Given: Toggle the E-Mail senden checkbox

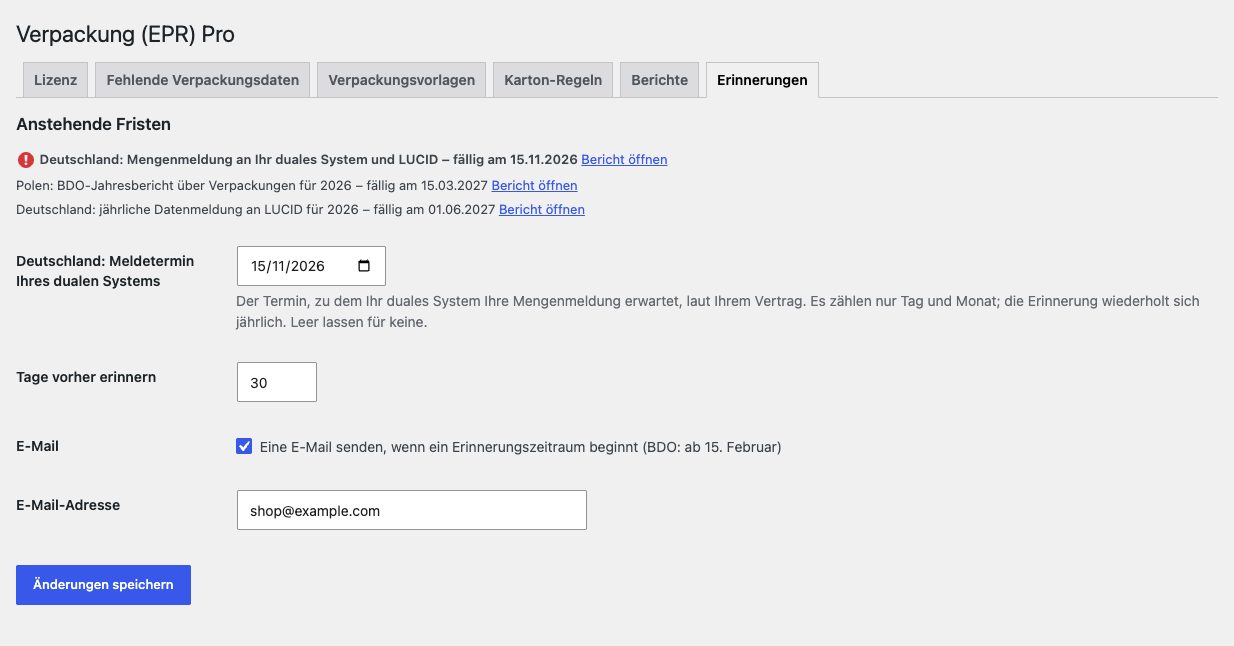Looking at the screenshot, I should coord(244,446).
